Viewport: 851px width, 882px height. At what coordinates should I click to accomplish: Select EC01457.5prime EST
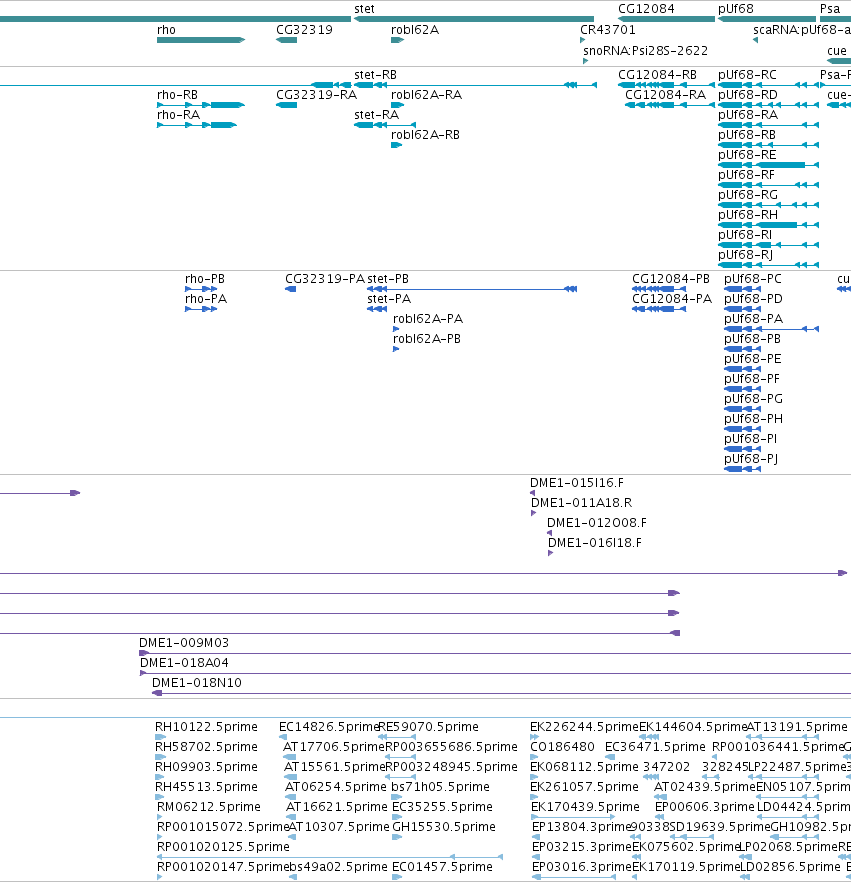tap(397, 877)
